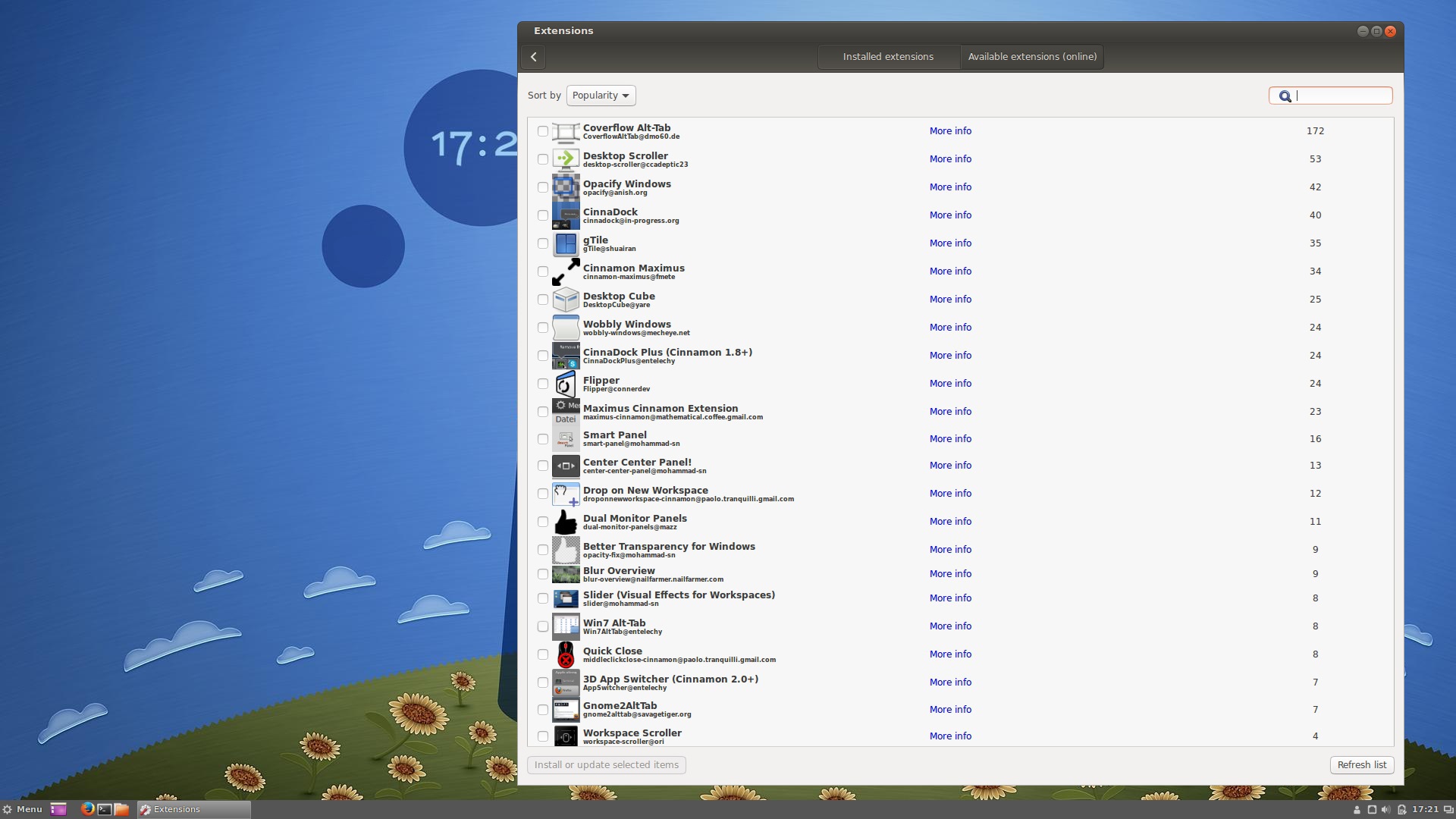Tick the Win7 Alt-Tab checkbox
This screenshot has height=819, width=1456.
pyautogui.click(x=543, y=626)
